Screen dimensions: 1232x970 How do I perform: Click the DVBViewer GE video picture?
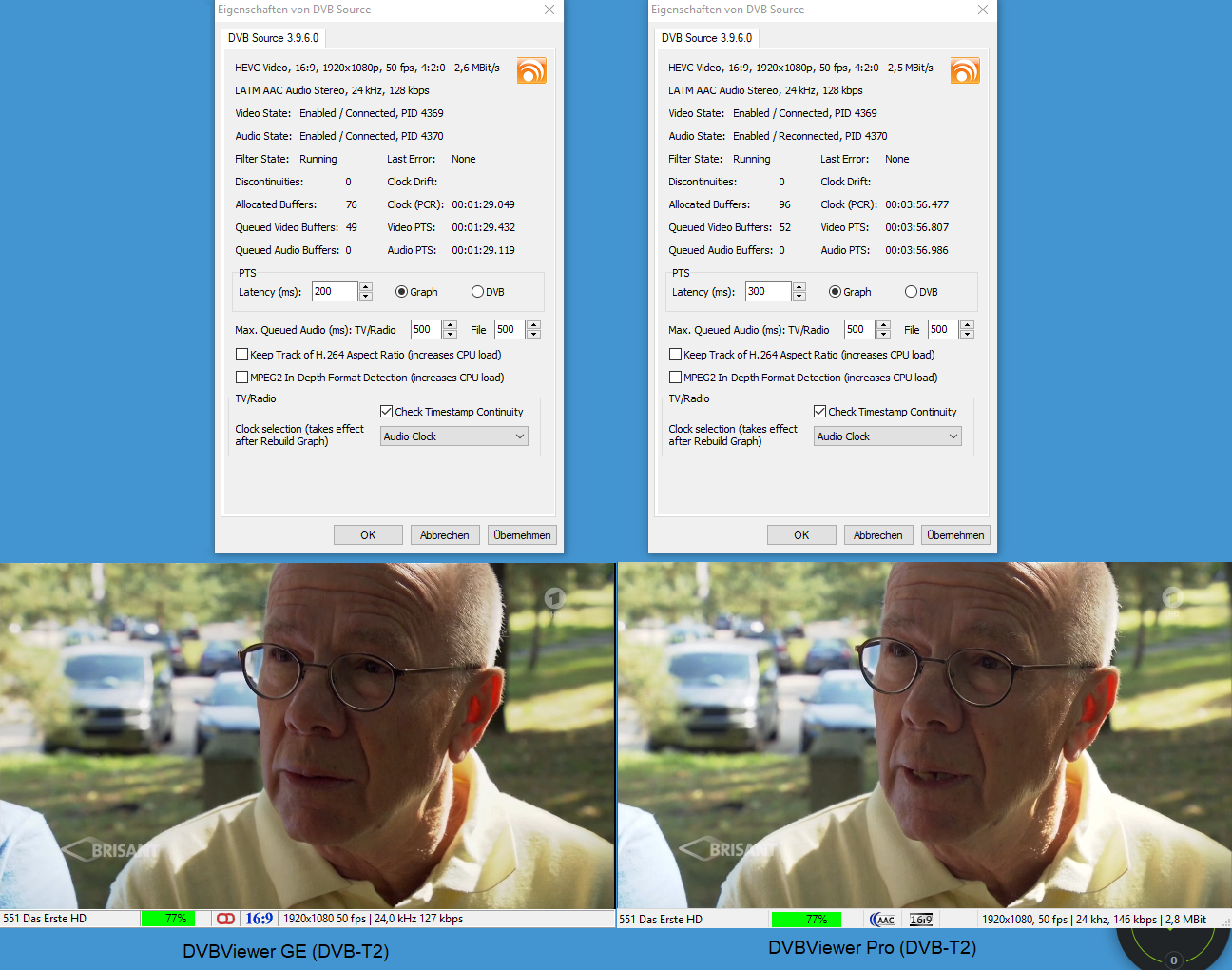(x=307, y=736)
